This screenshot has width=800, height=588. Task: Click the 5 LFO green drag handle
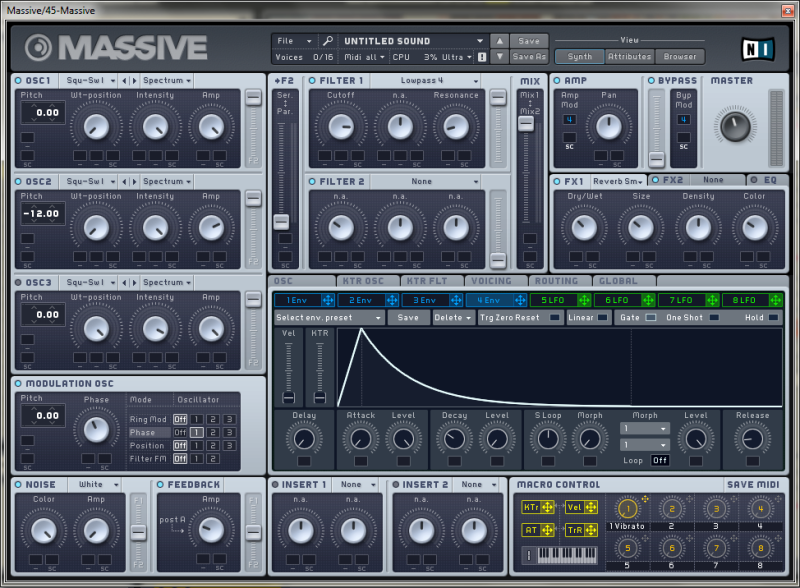pyautogui.click(x=584, y=300)
